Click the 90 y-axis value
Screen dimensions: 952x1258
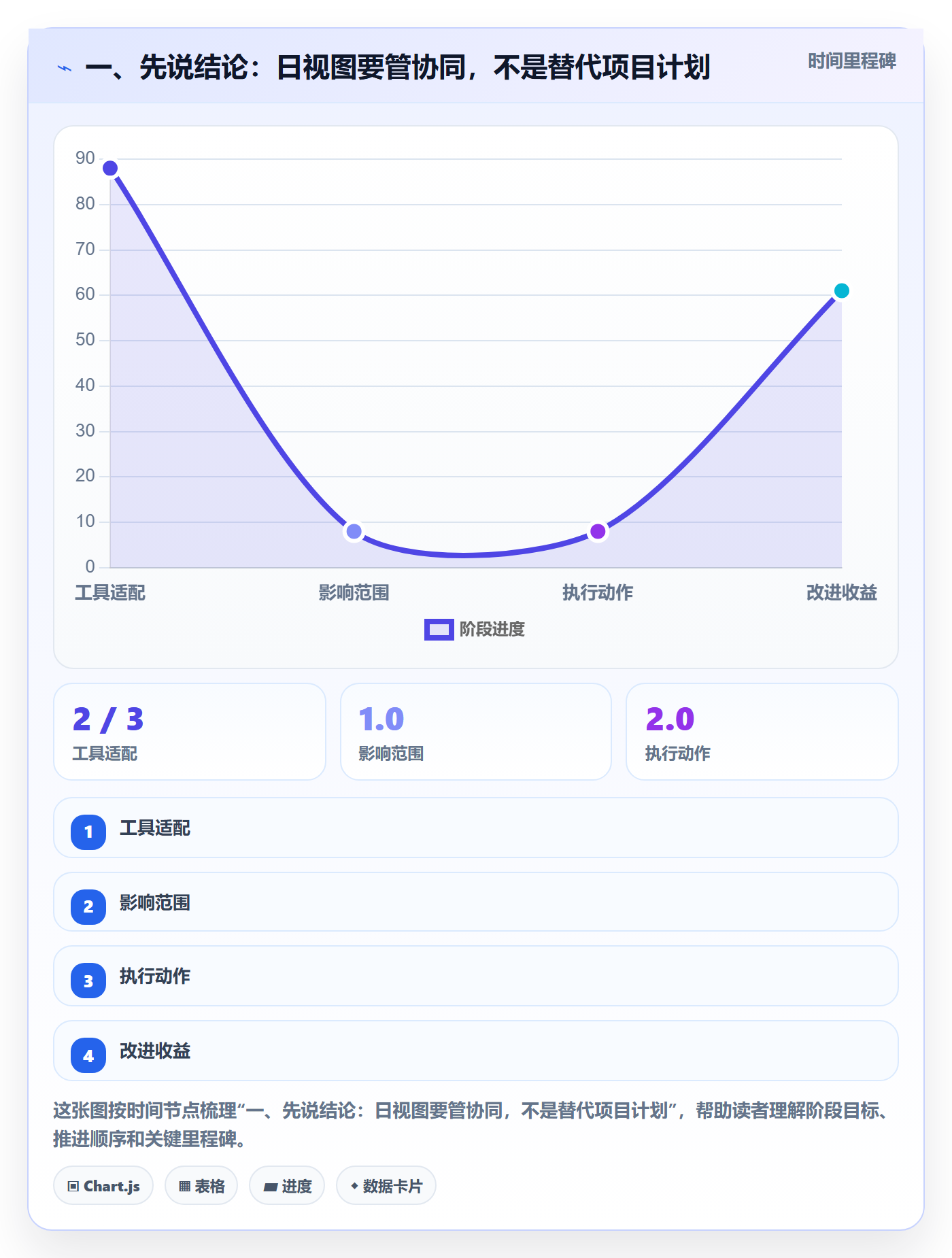pyautogui.click(x=85, y=158)
